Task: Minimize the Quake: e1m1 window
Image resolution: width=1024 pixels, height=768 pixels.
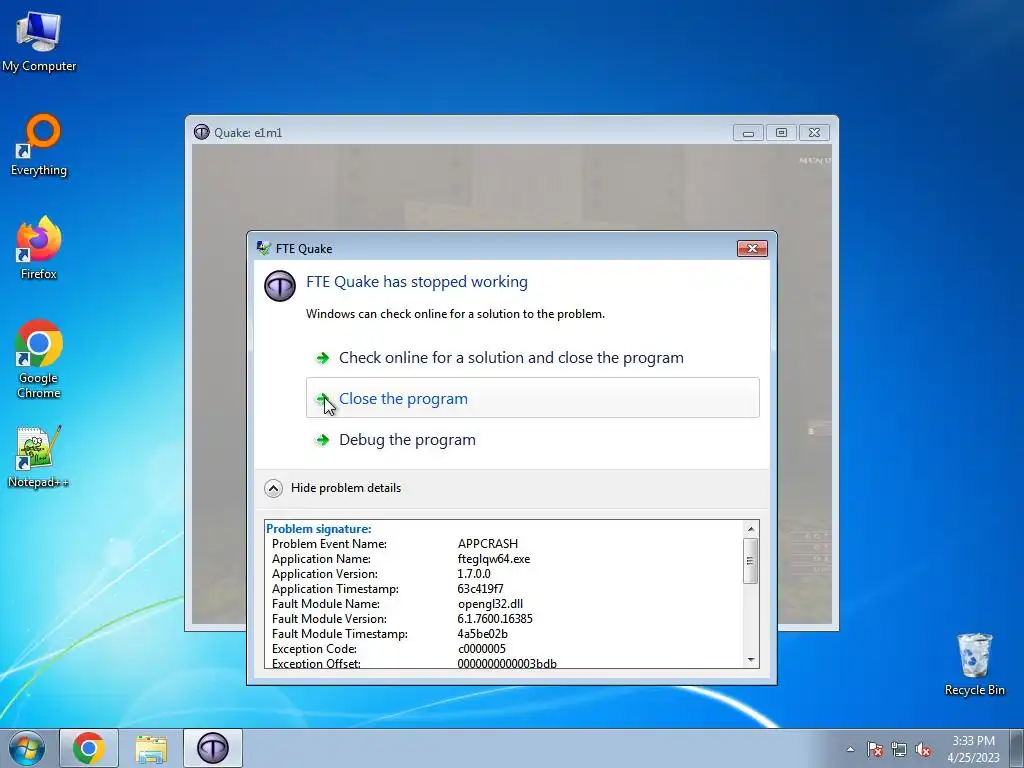Action: pyautogui.click(x=748, y=133)
